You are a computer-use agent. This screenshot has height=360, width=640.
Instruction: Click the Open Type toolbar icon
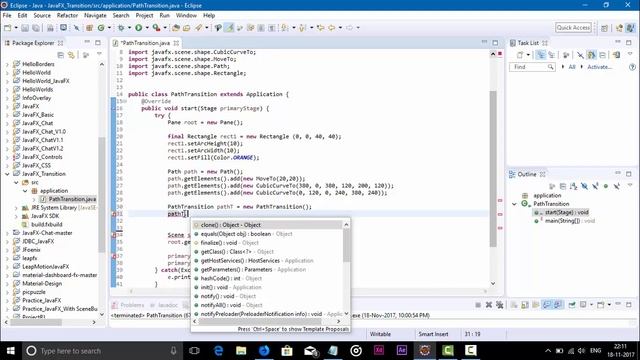(x=176, y=28)
